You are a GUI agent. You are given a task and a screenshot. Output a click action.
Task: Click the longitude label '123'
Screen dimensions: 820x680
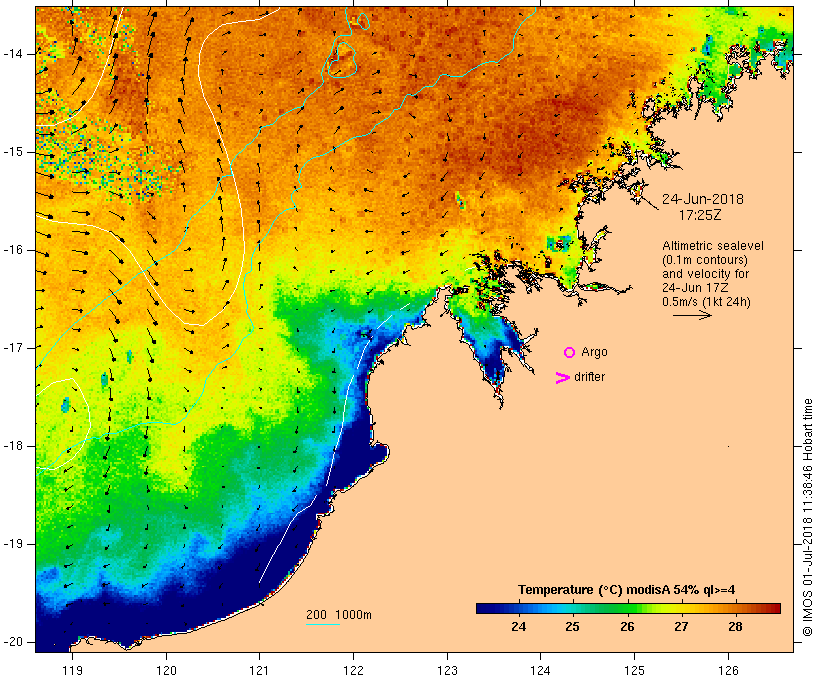tap(447, 670)
